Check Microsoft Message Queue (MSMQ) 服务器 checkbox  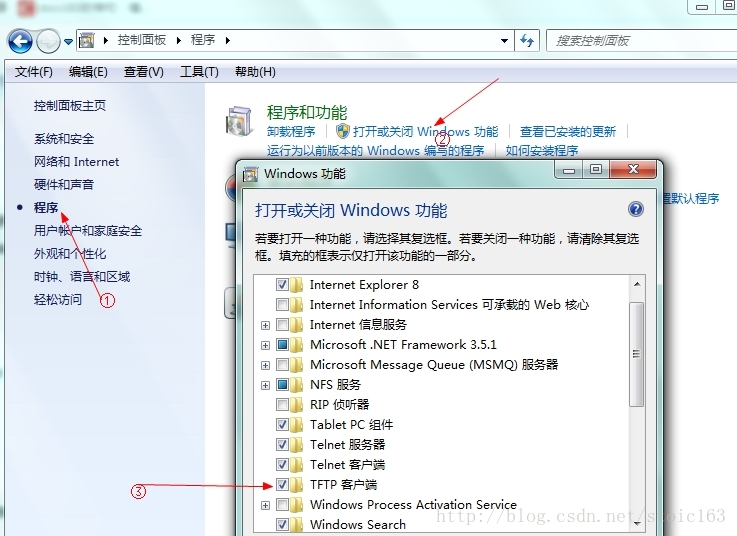[x=282, y=364]
